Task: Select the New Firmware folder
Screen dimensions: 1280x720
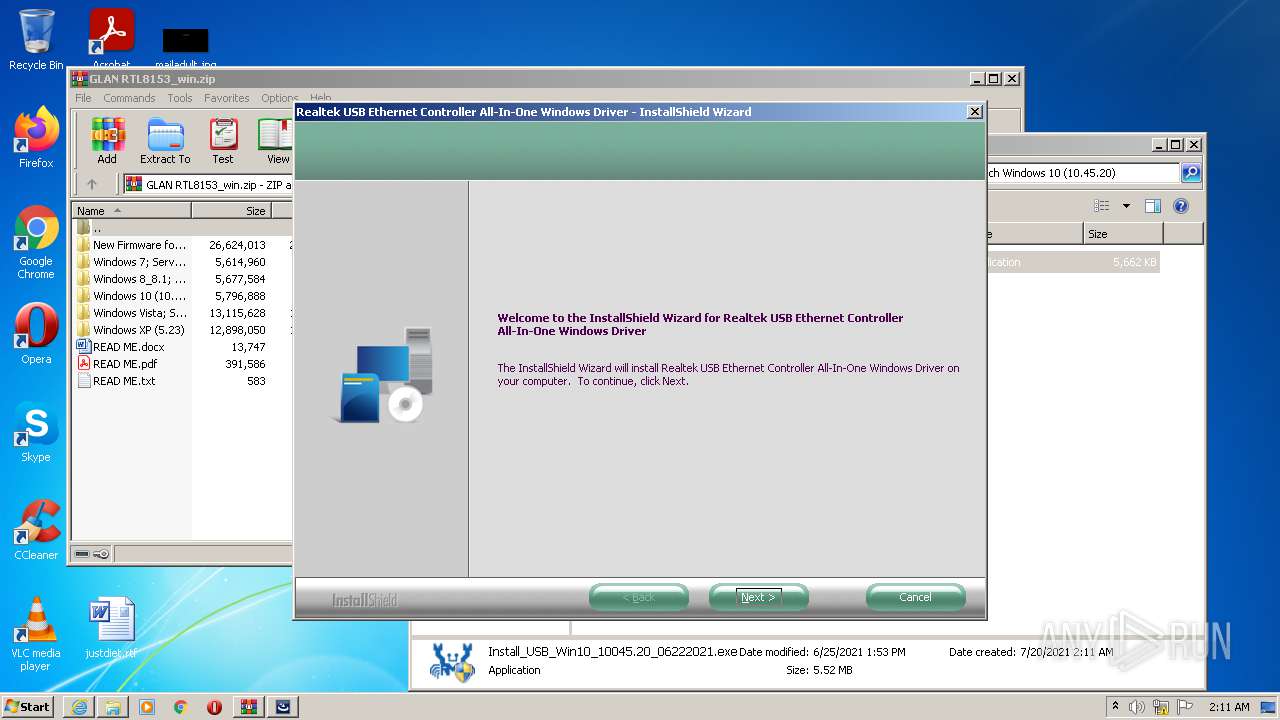Action: coord(139,245)
